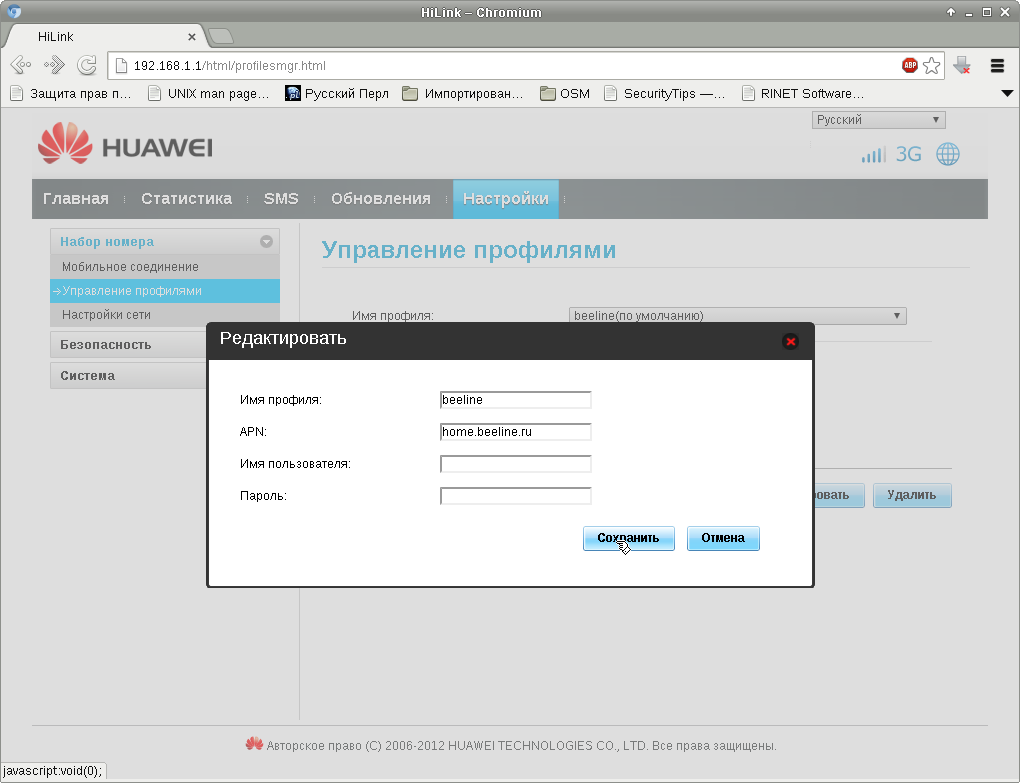The width and height of the screenshot is (1020, 783).
Task: Expand the beeline profile name dropdown
Action: pyautogui.click(x=737, y=315)
